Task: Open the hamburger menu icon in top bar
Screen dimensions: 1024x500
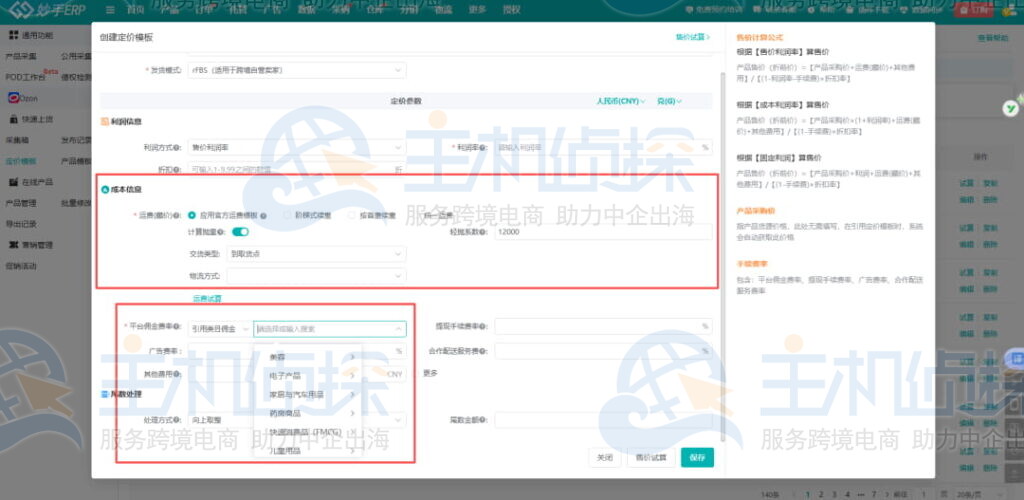Action: pos(110,10)
